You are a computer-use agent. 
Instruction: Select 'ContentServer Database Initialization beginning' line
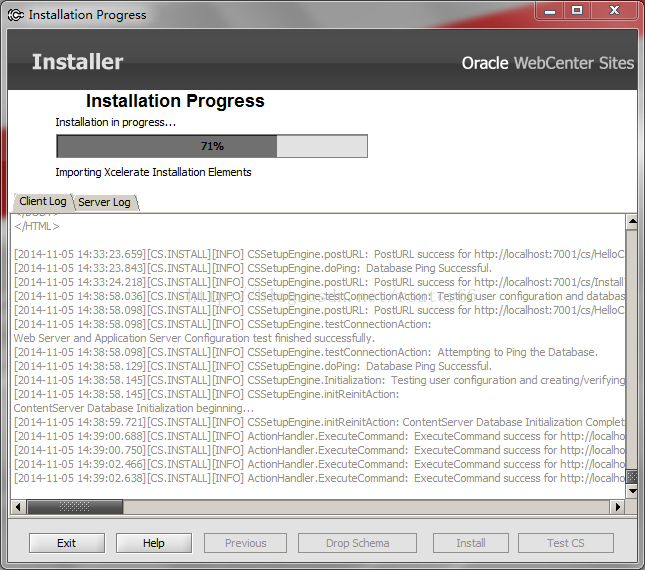click(134, 408)
